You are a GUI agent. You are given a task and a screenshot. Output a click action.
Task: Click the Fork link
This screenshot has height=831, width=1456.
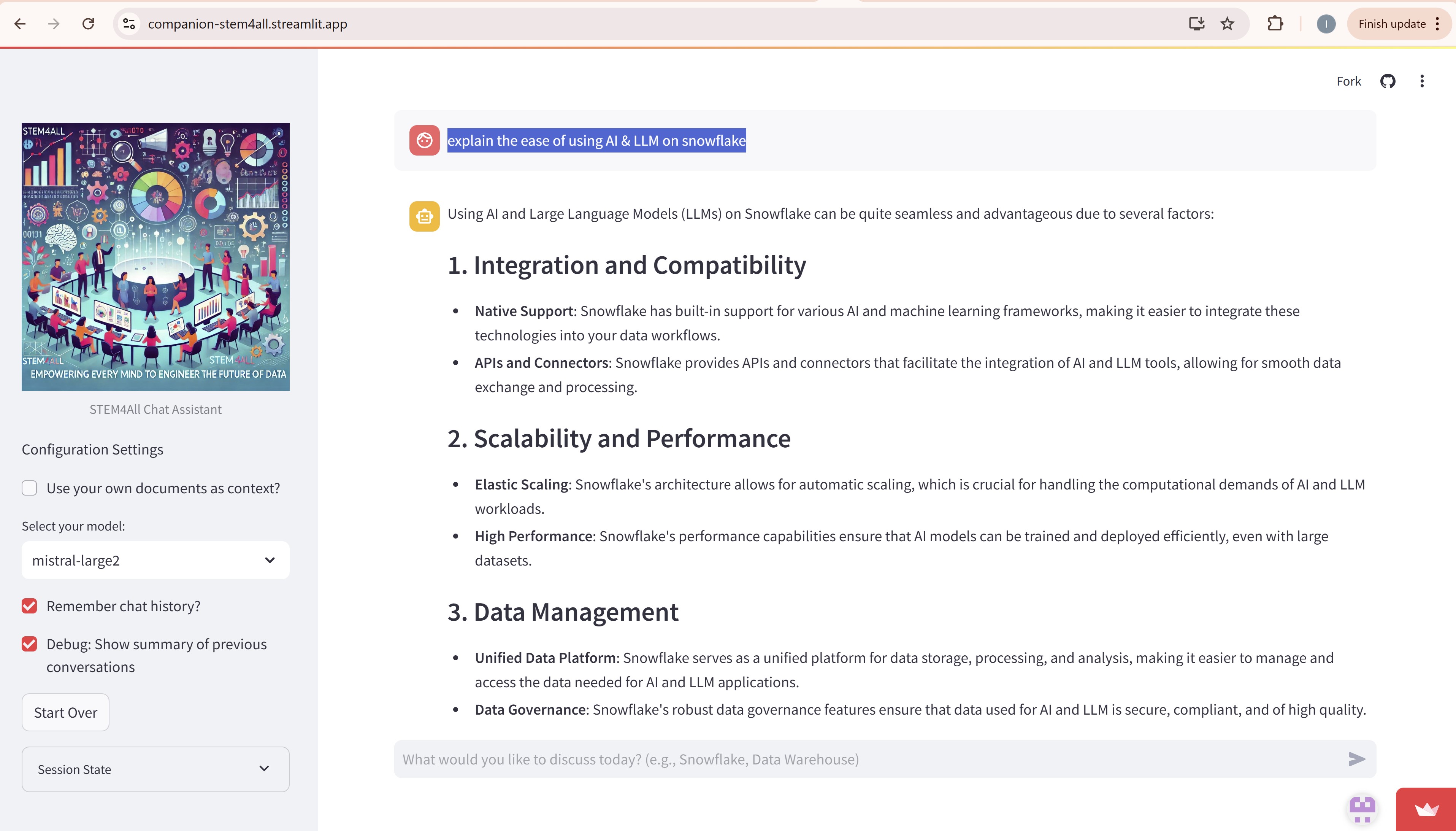(1348, 81)
